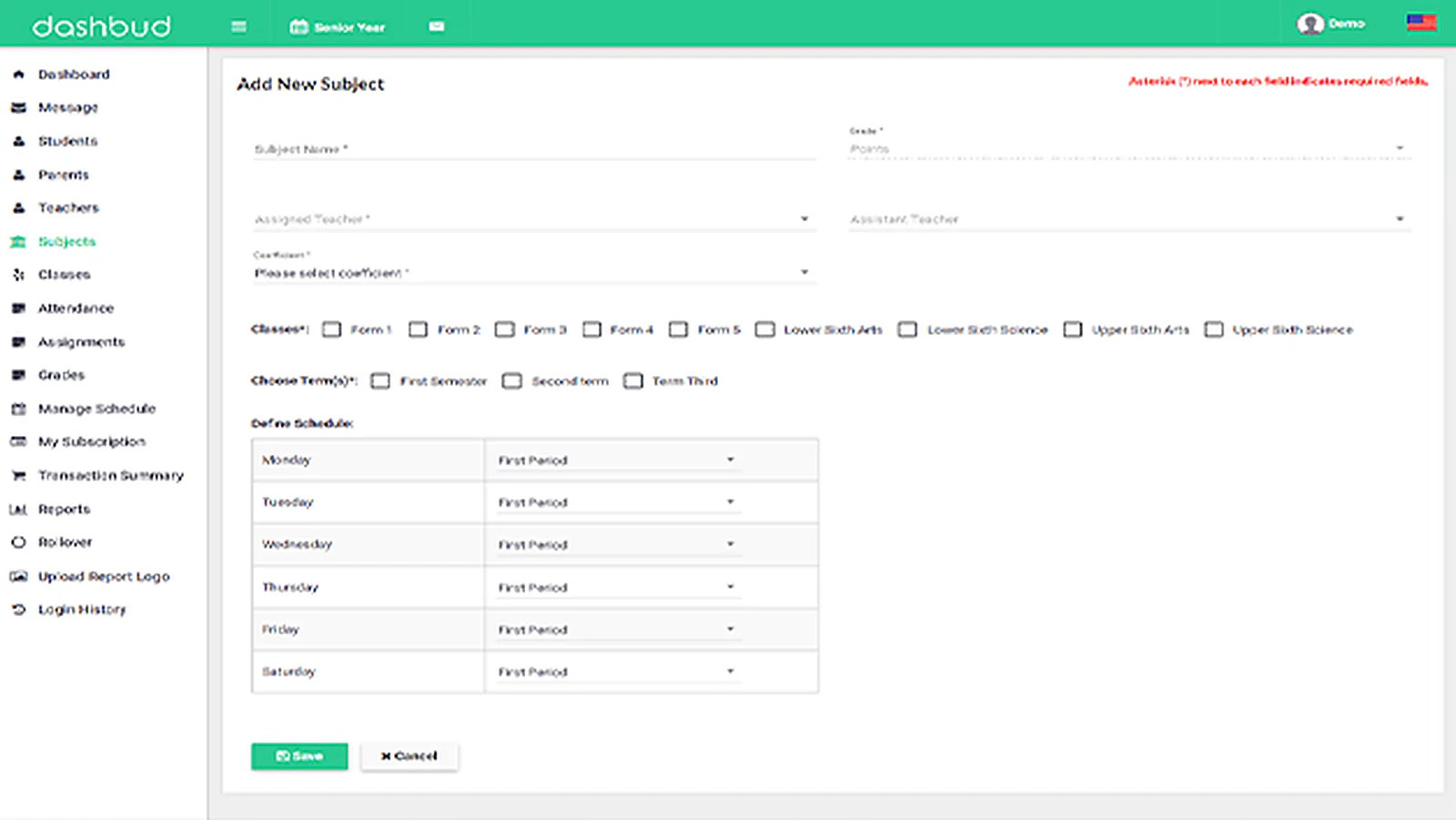Open Monday's period dropdown
This screenshot has width=1456, height=820.
(618, 461)
